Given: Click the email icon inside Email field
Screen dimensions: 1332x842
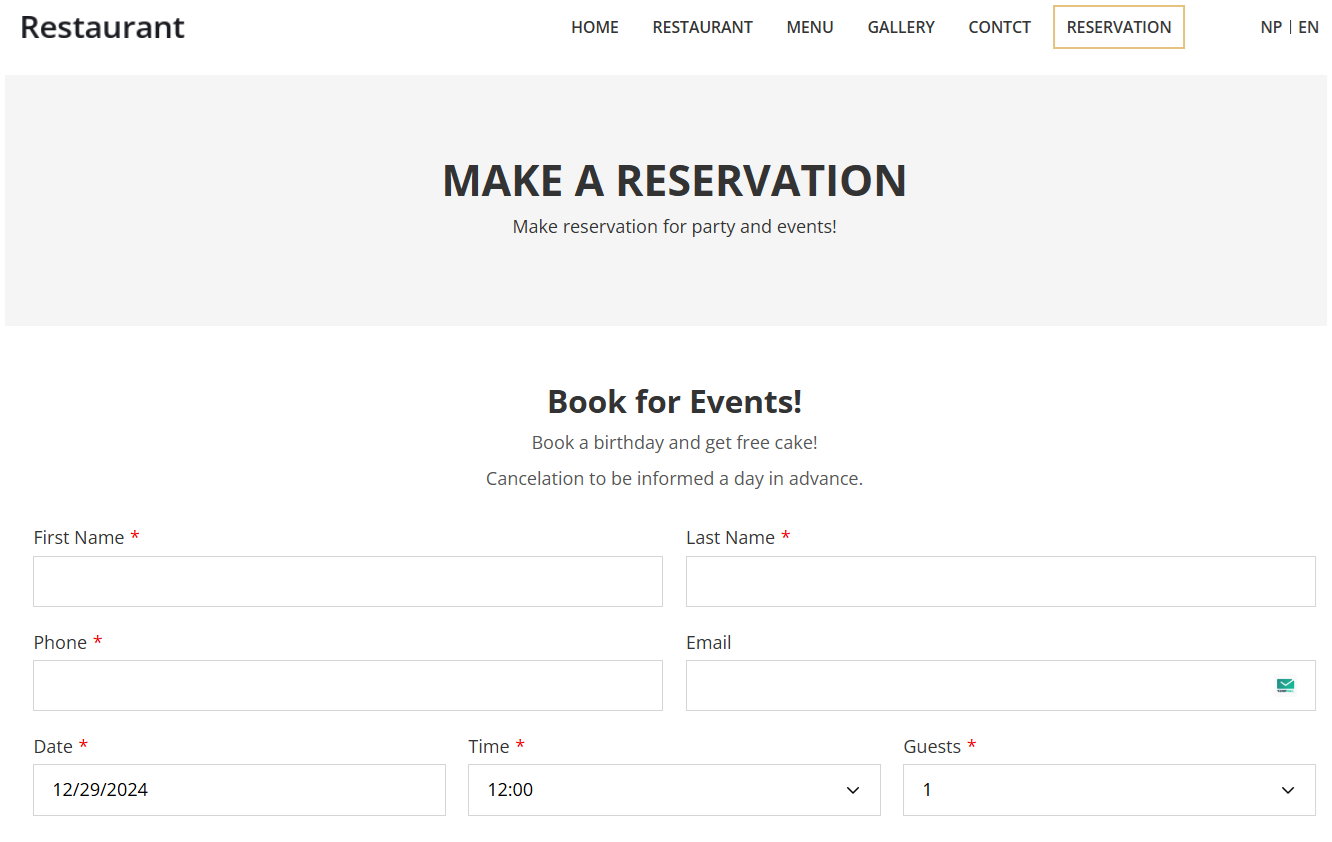Looking at the screenshot, I should tap(1285, 685).
